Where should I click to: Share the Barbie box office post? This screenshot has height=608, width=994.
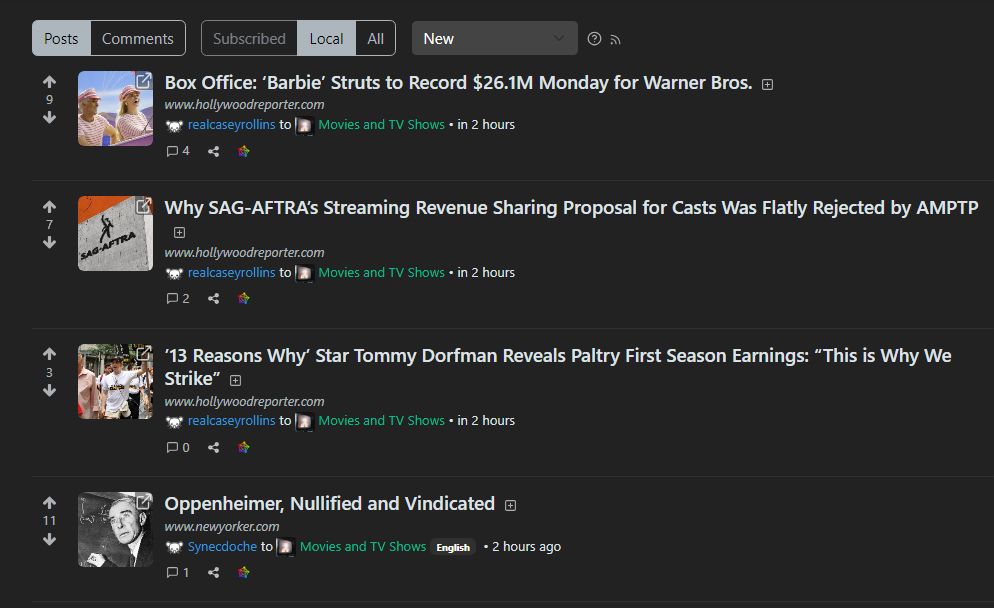point(214,151)
